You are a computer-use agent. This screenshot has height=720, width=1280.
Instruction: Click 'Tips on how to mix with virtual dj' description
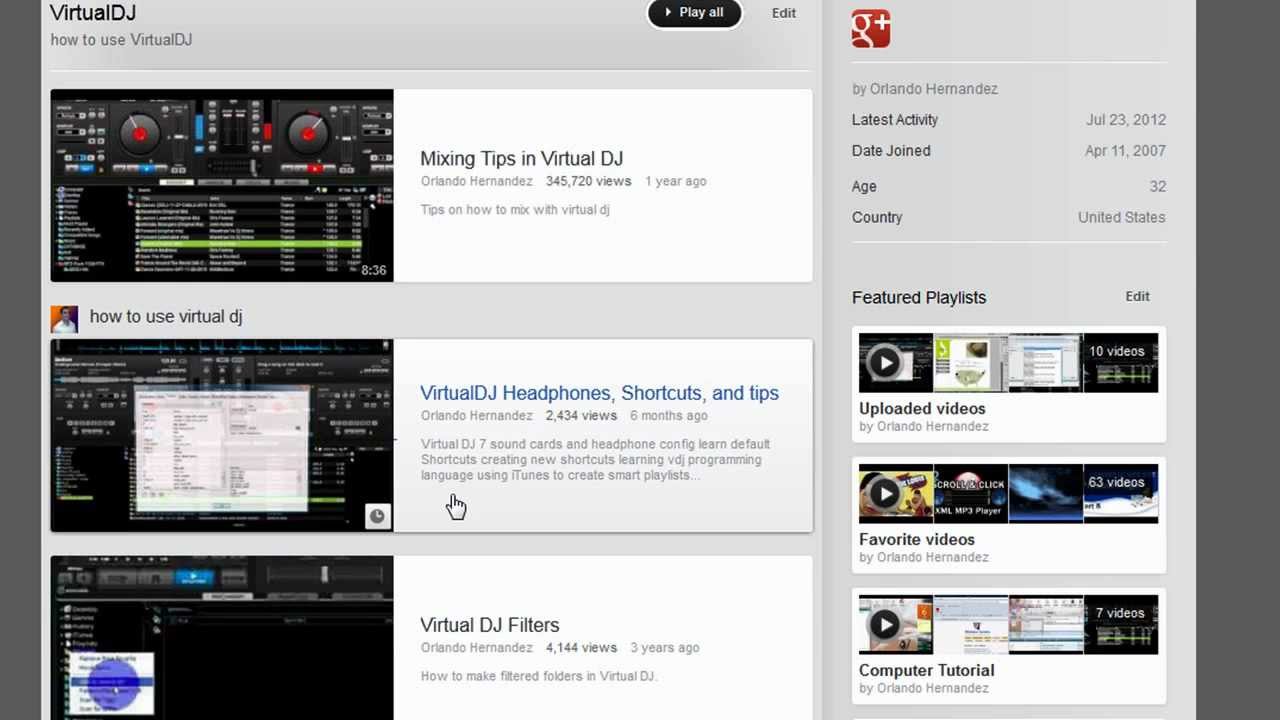(x=515, y=209)
